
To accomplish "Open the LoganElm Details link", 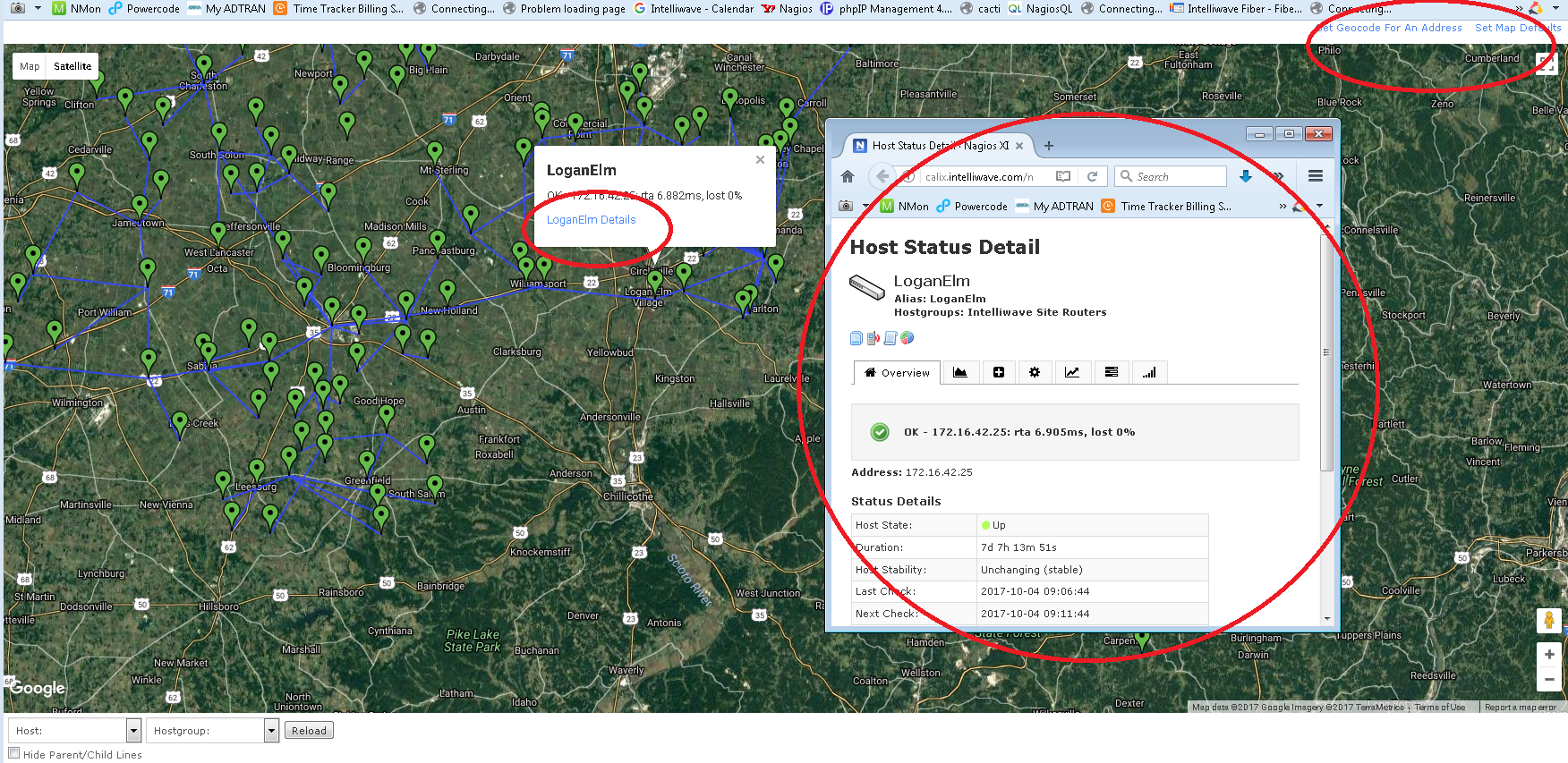I will point(591,220).
